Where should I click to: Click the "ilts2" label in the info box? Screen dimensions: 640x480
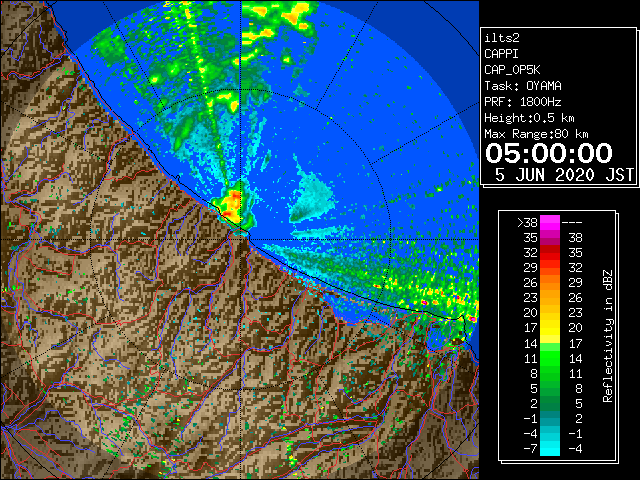click(502, 38)
